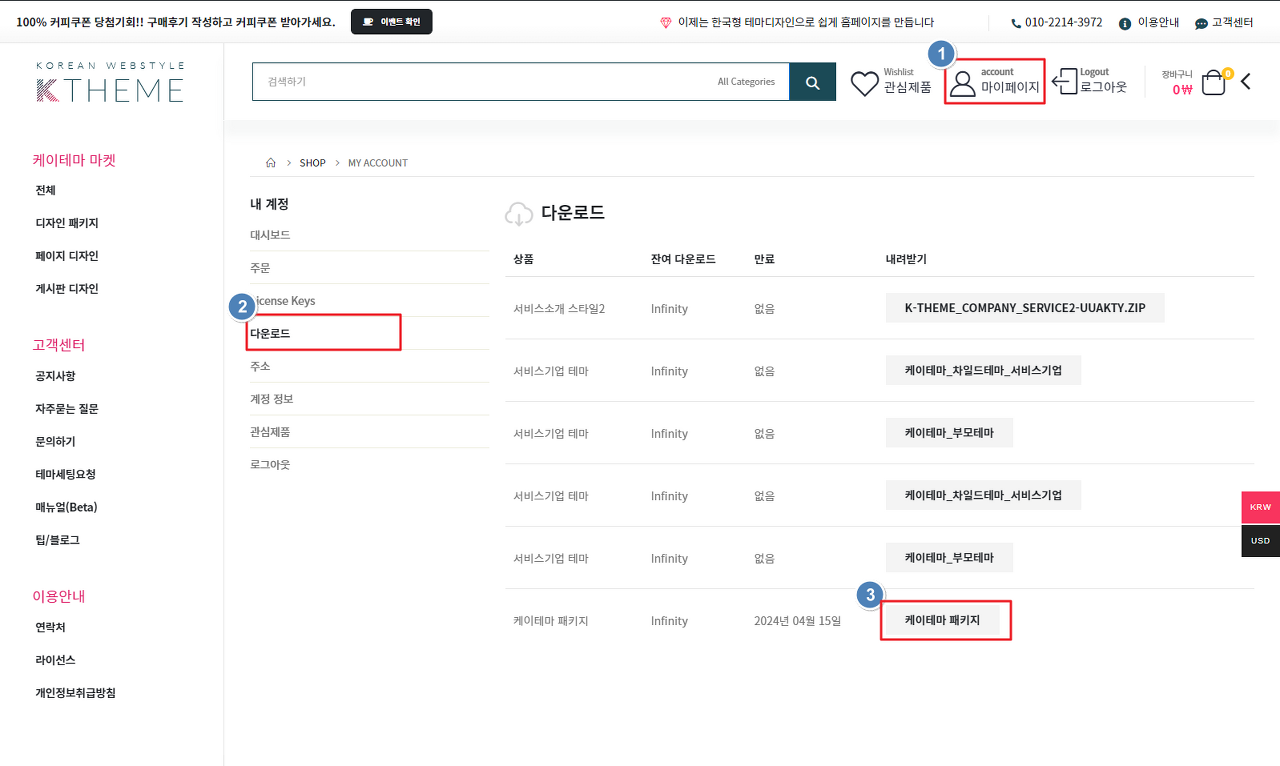Image resolution: width=1280 pixels, height=766 pixels.
Task: Open 주소 in account menu
Action: point(260,366)
